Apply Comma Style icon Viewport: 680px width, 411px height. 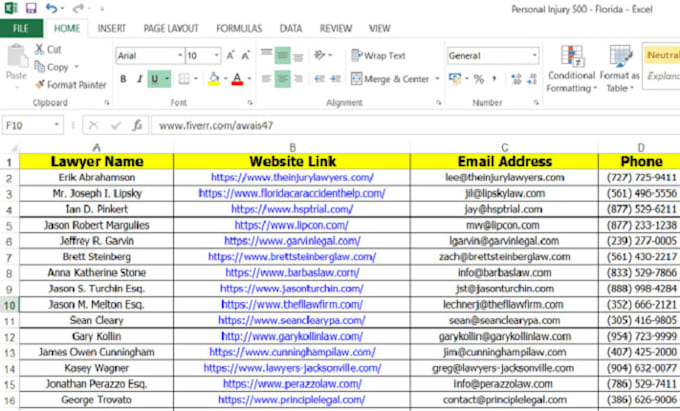pyautogui.click(x=494, y=79)
